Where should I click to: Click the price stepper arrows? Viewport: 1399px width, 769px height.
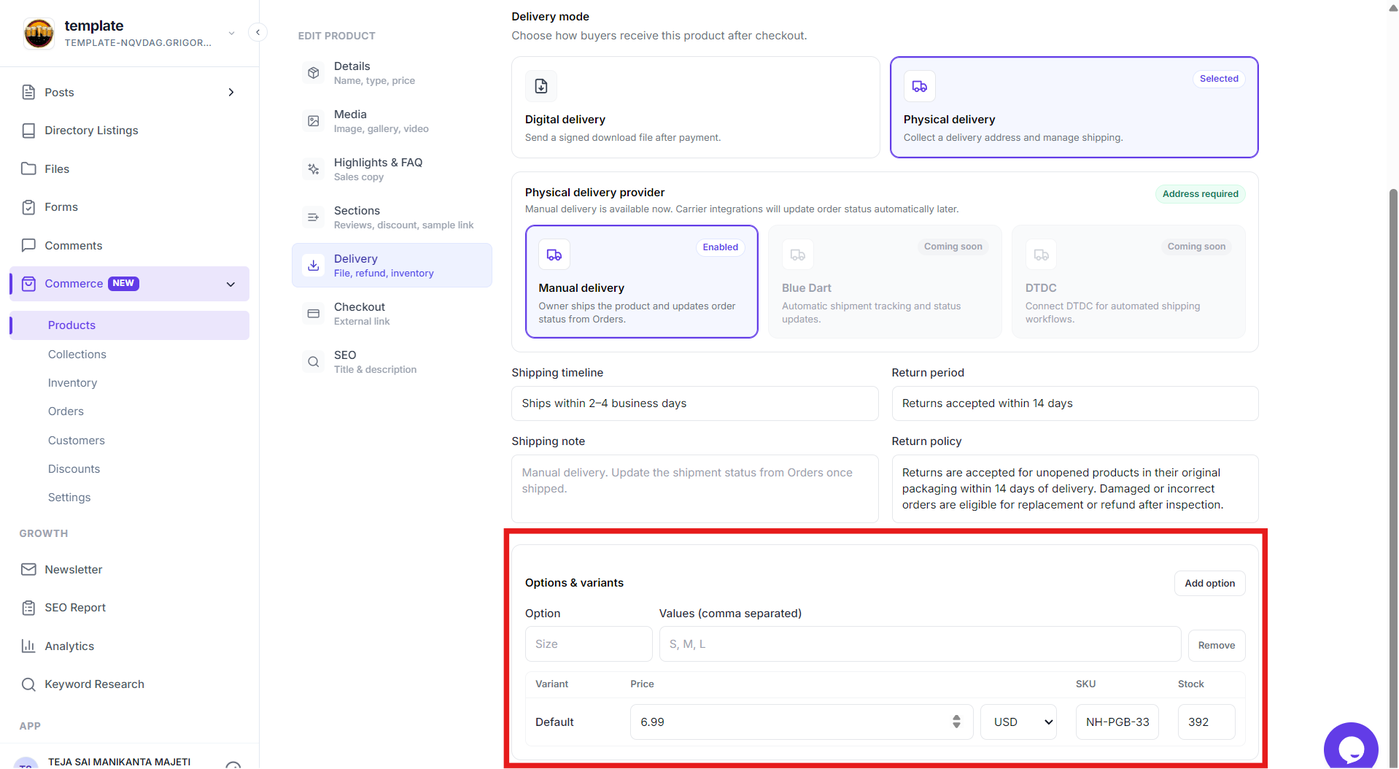[956, 722]
